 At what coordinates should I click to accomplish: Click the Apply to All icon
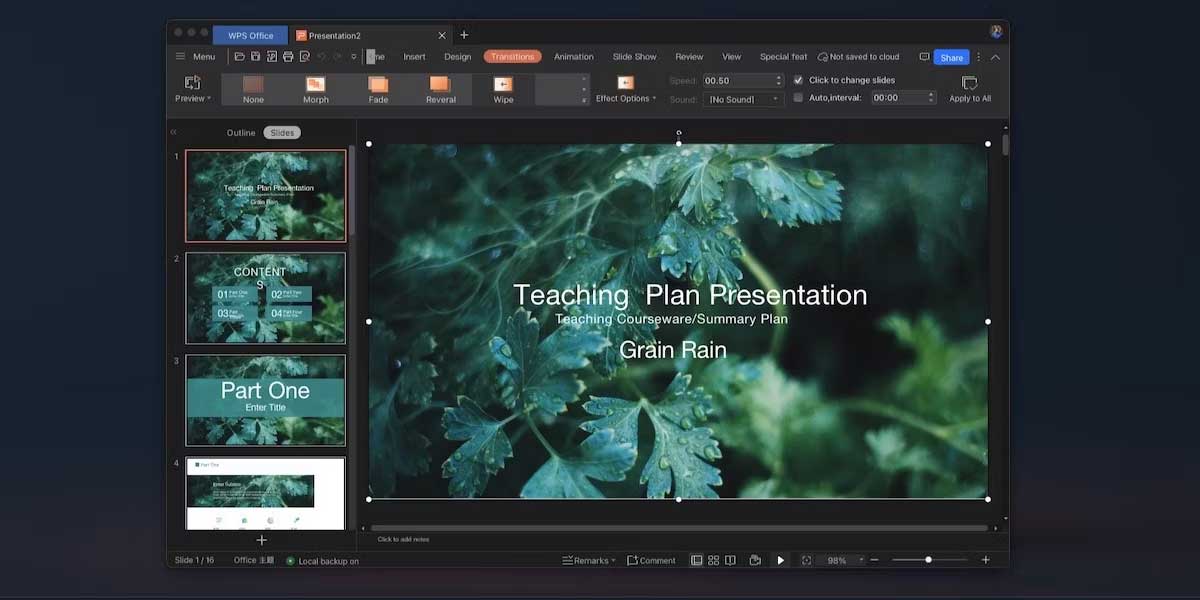[x=969, y=84]
